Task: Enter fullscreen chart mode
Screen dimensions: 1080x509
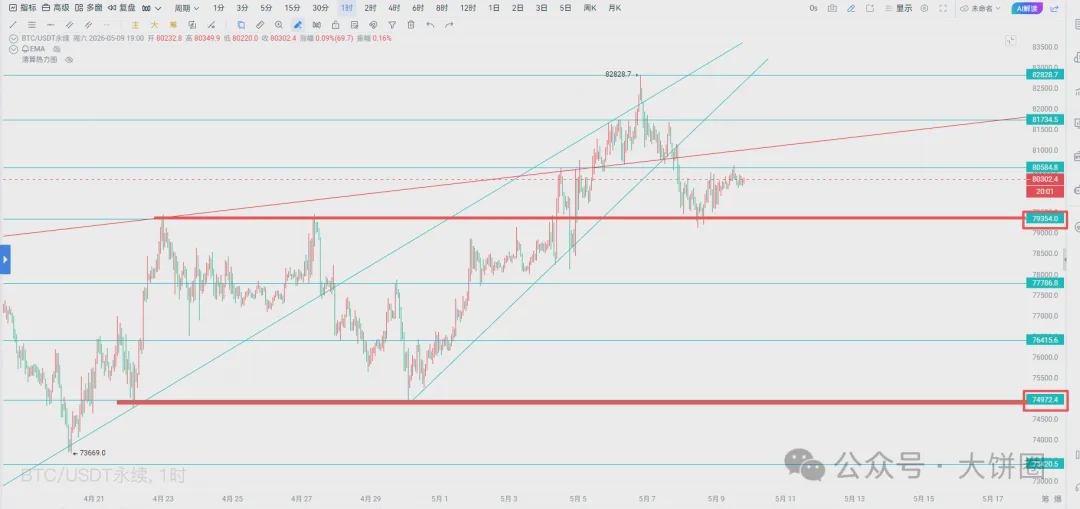Action: [943, 8]
